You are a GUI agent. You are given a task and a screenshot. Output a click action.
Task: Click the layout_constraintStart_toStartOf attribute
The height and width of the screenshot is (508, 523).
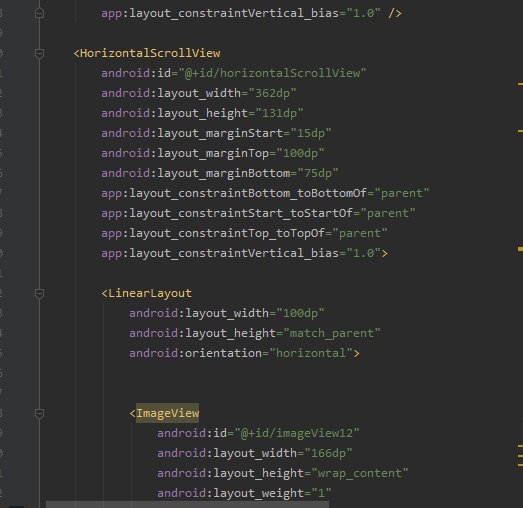pos(241,213)
